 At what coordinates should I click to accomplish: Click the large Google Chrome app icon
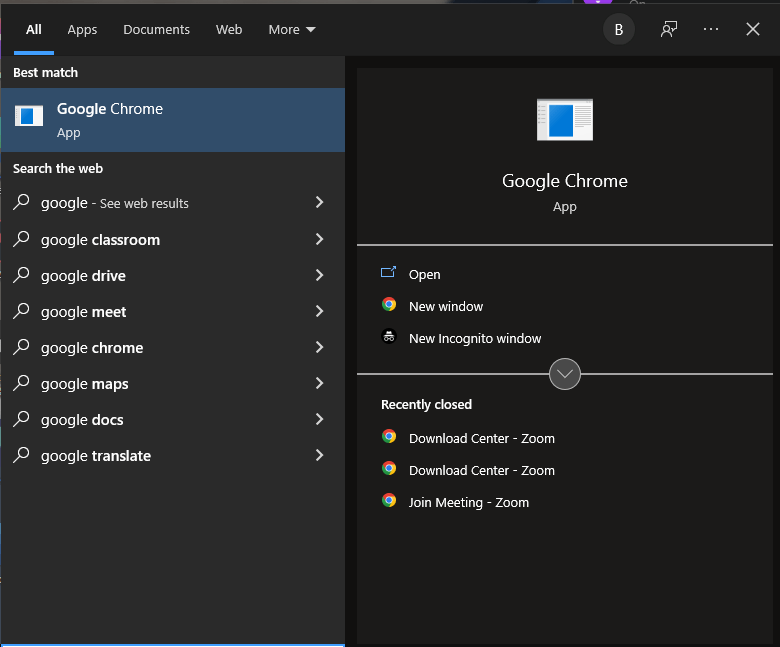pos(565,119)
